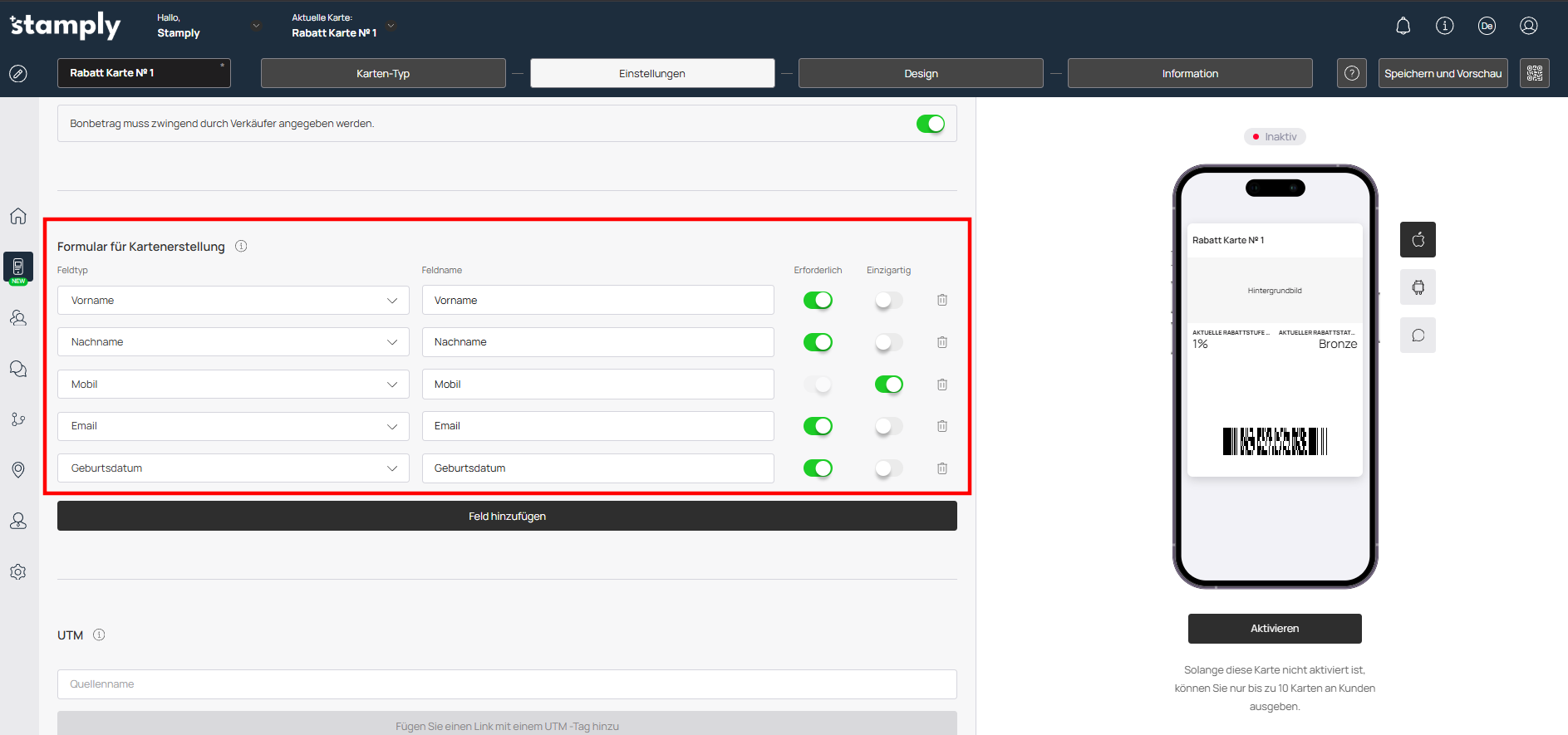Open the notifications bell icon
Screen dimensions: 1568x735
point(1403,26)
